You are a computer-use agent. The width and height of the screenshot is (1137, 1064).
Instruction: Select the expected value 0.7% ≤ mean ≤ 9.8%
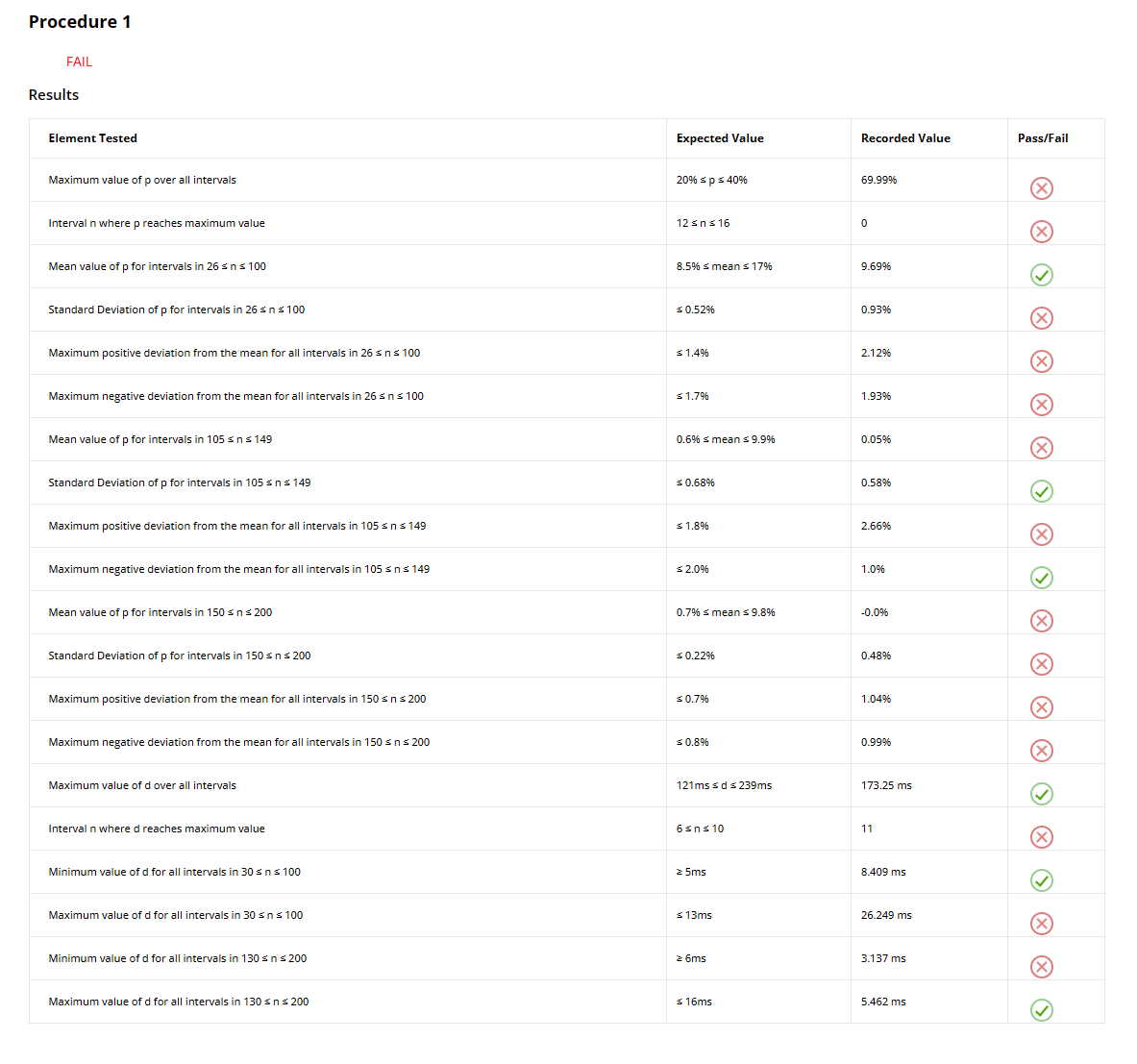(x=726, y=612)
